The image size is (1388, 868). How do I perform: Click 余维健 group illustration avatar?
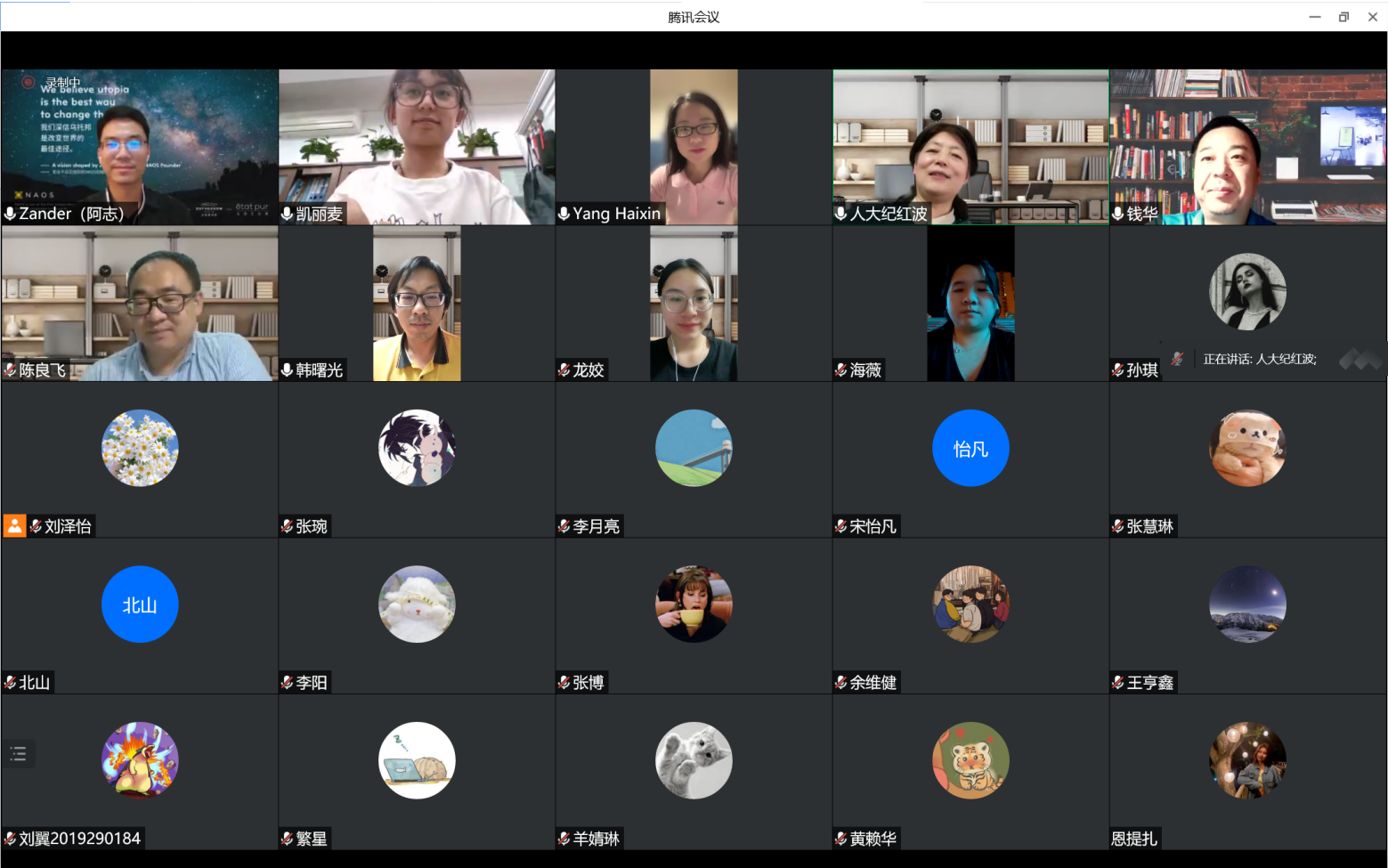point(970,604)
